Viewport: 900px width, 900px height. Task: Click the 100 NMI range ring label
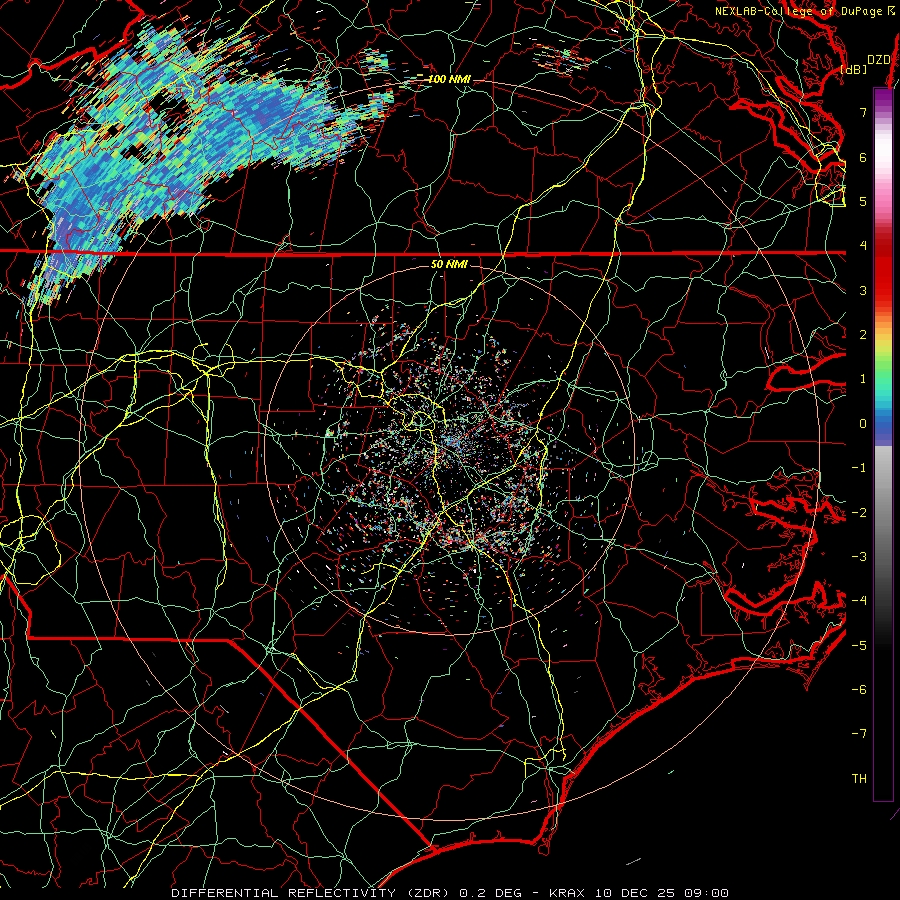pyautogui.click(x=449, y=79)
